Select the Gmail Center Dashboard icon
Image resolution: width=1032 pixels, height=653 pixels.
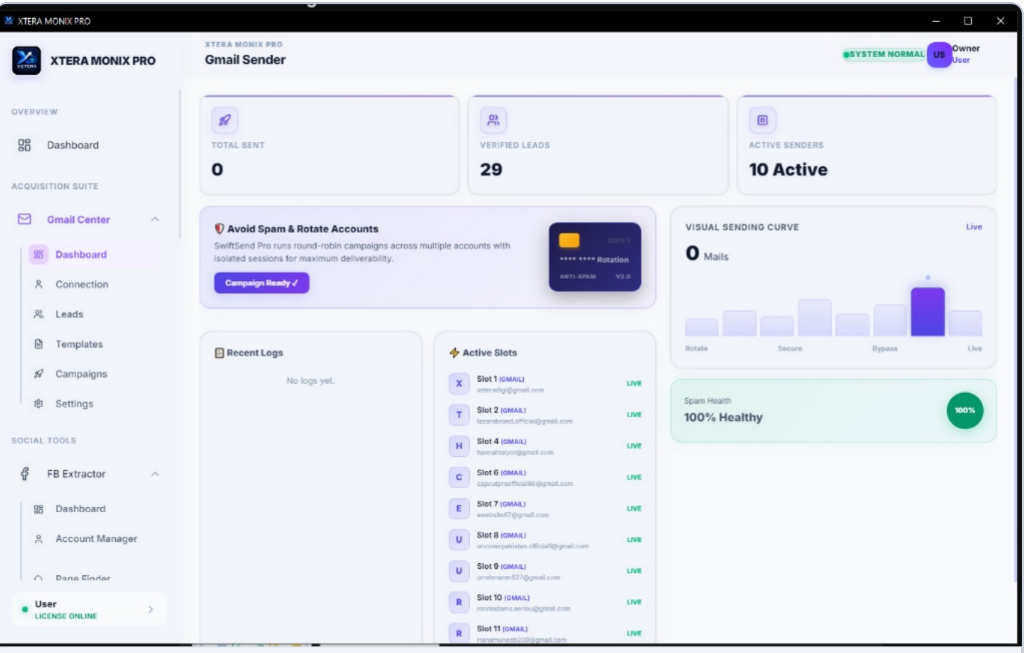click(x=38, y=254)
